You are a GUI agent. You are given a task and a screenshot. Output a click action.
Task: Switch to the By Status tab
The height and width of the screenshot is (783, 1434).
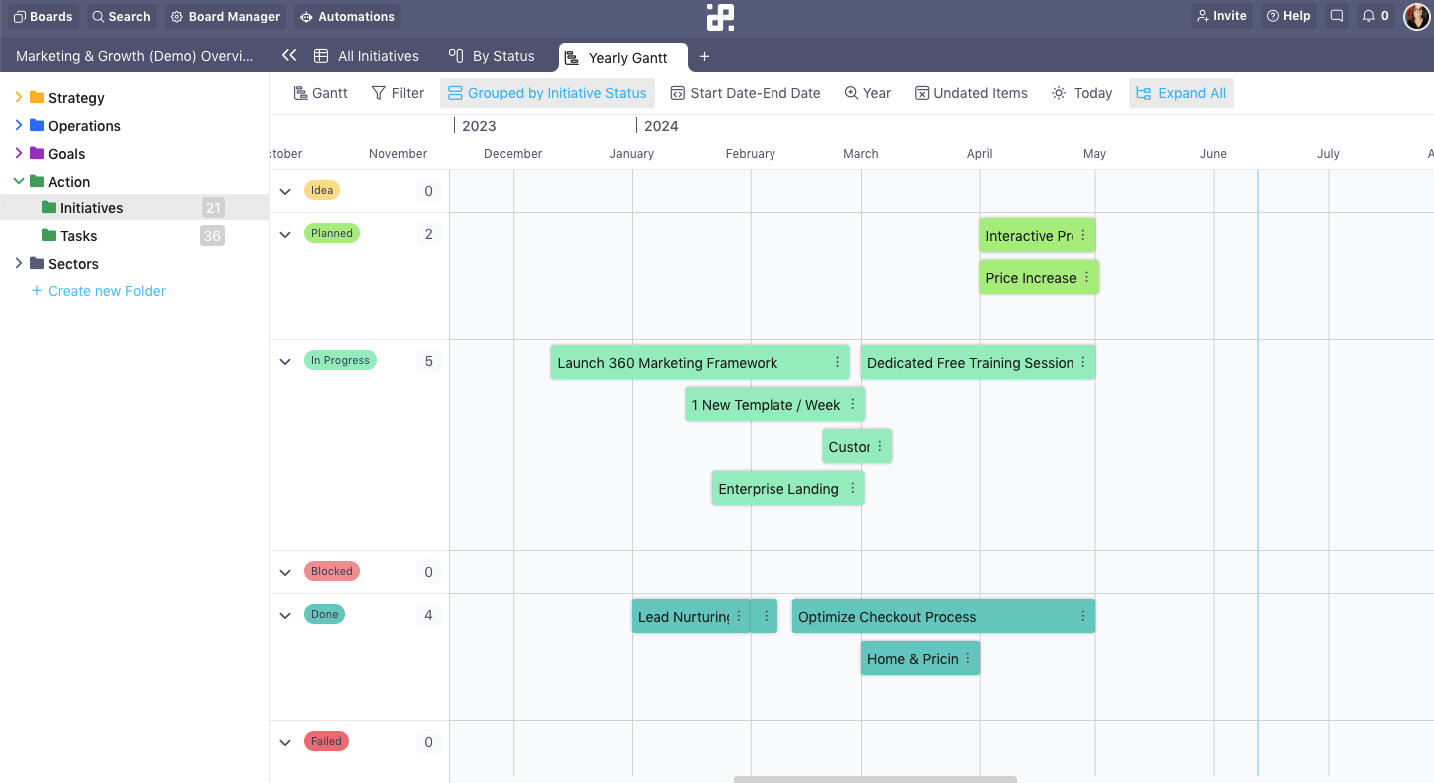[492, 56]
